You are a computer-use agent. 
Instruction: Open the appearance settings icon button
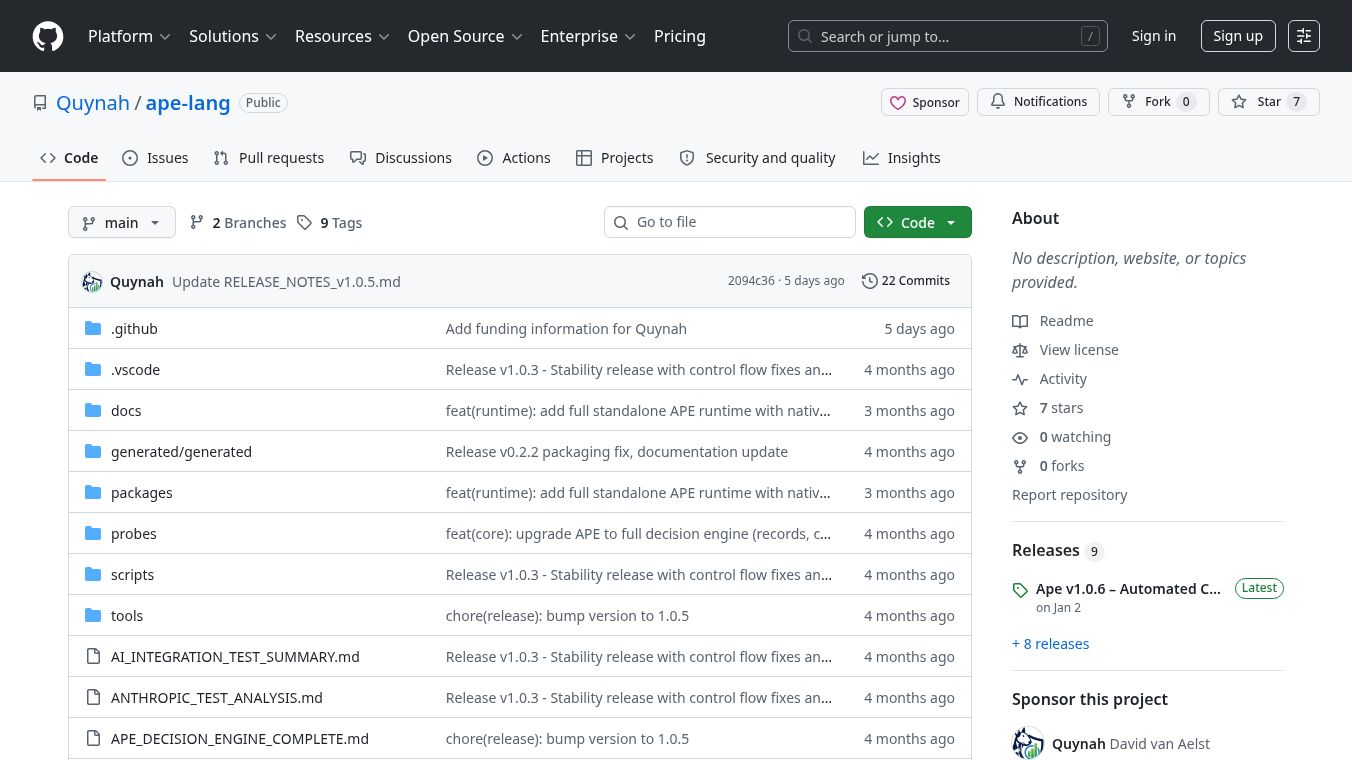[x=1303, y=36]
